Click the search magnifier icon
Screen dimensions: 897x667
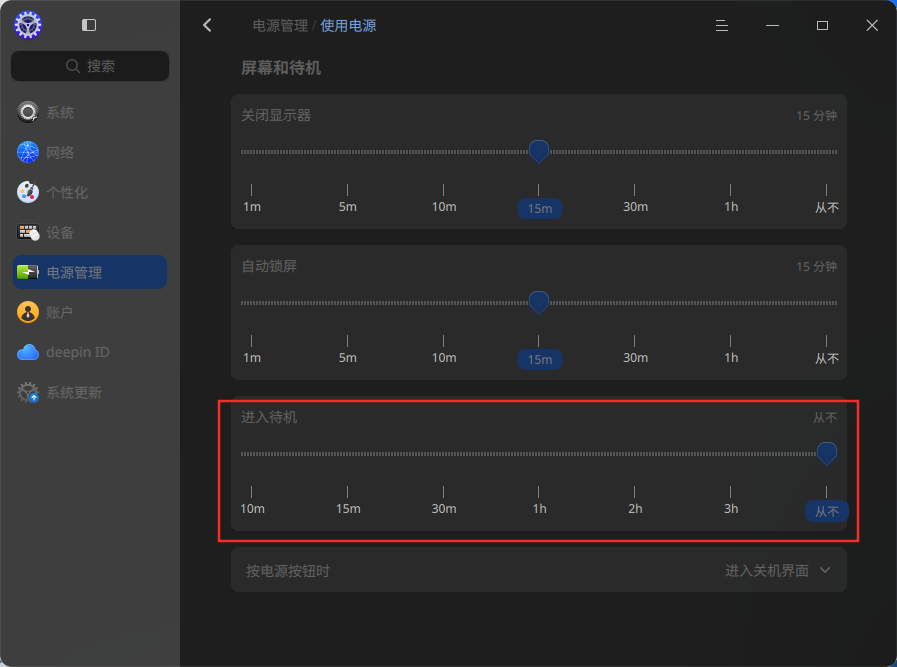point(73,66)
